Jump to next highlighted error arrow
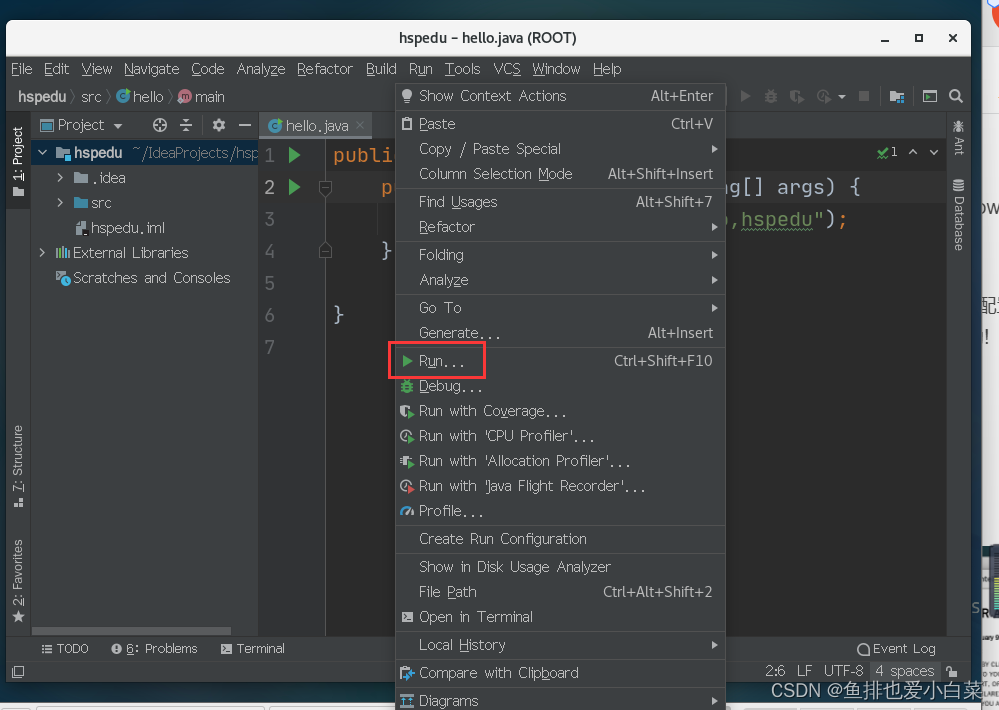Image resolution: width=999 pixels, height=710 pixels. click(934, 152)
